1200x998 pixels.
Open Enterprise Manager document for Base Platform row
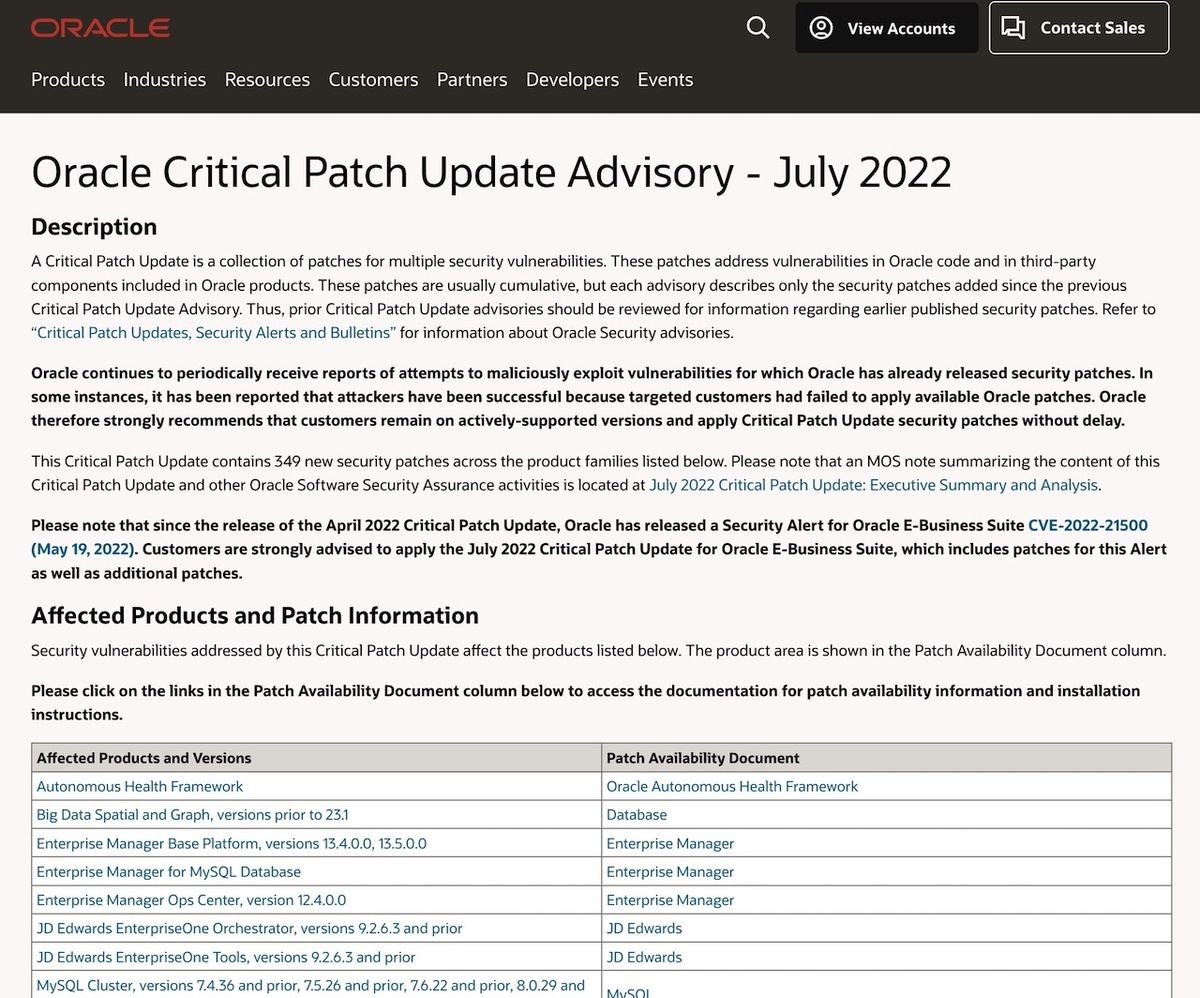(670, 843)
